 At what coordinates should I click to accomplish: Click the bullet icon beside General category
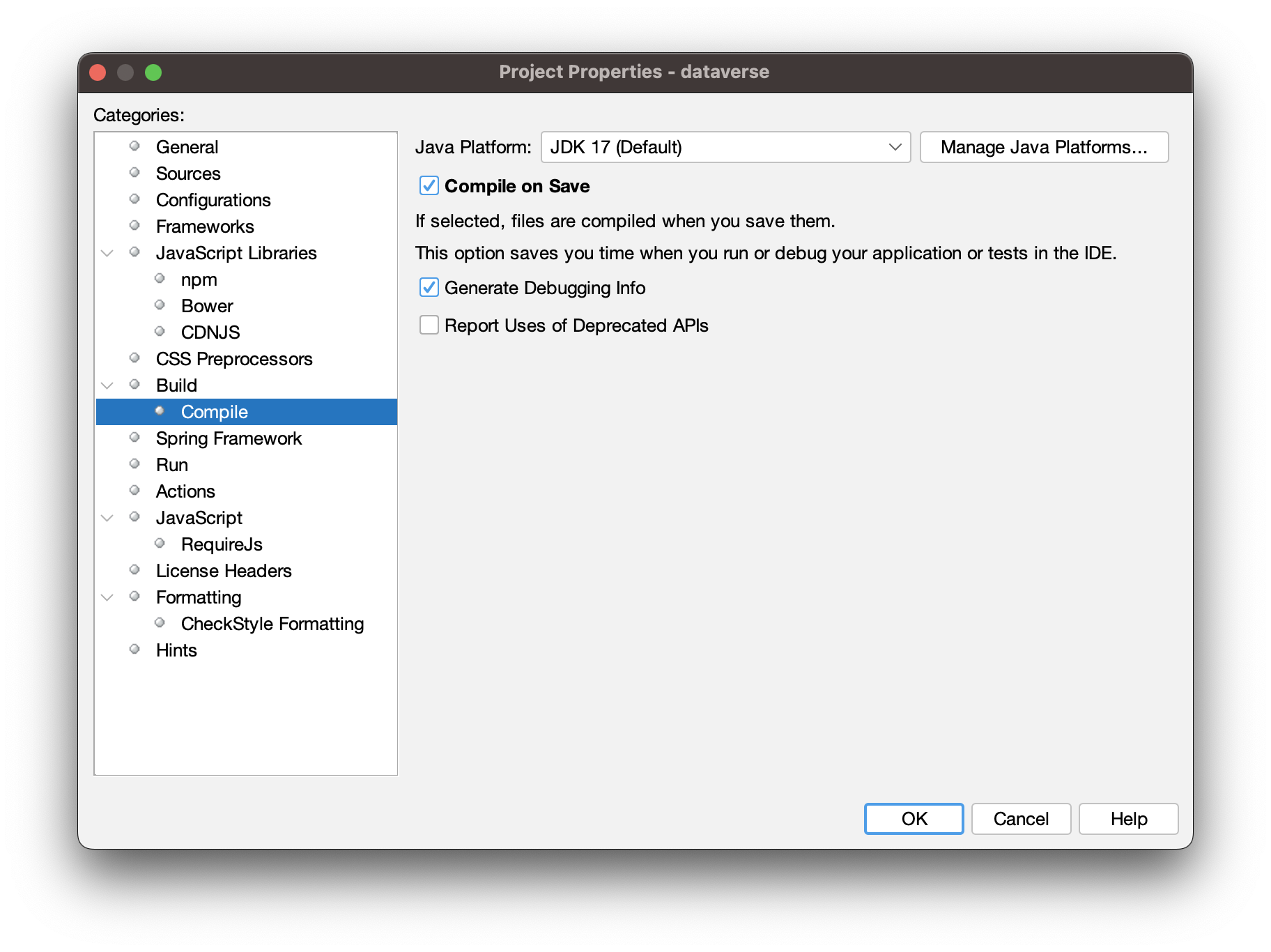click(x=134, y=146)
